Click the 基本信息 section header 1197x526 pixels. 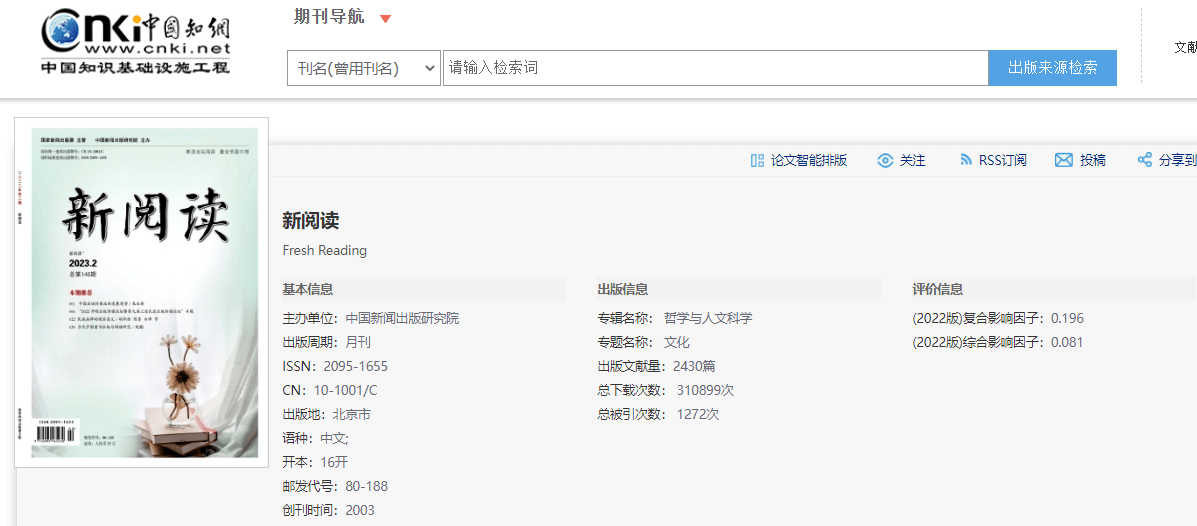pos(308,289)
